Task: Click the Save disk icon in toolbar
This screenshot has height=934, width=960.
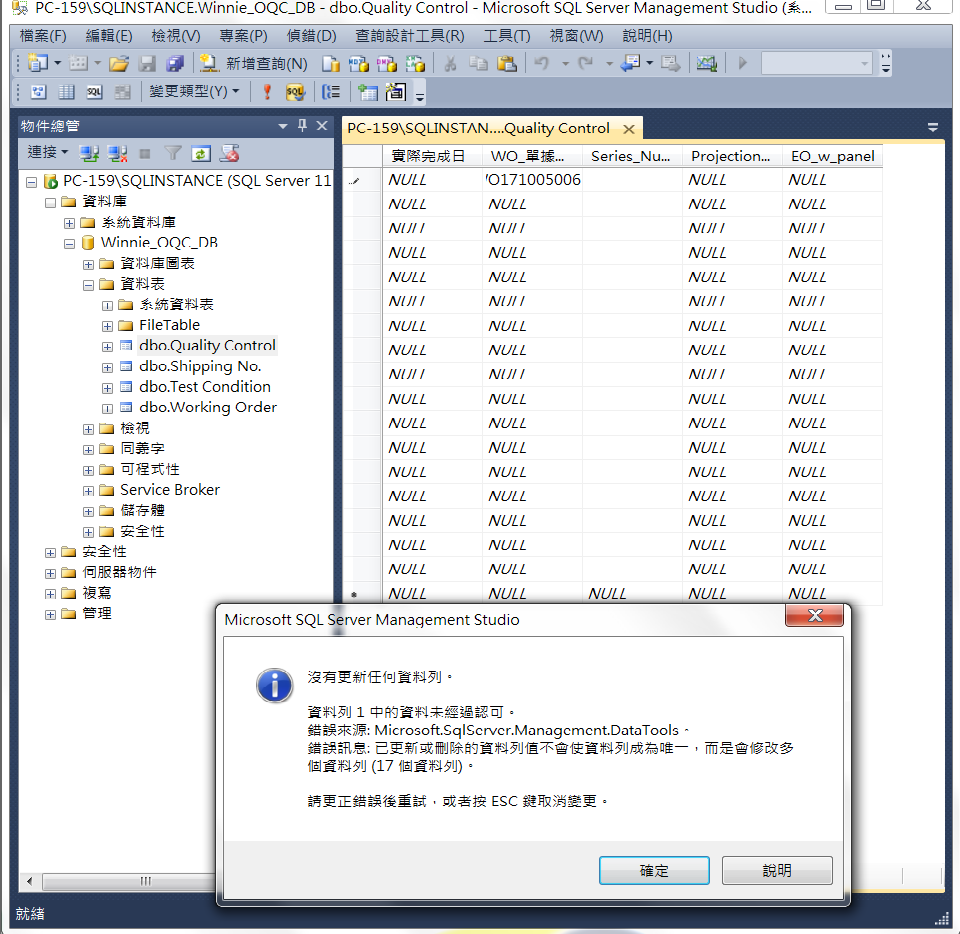Action: click(x=147, y=63)
